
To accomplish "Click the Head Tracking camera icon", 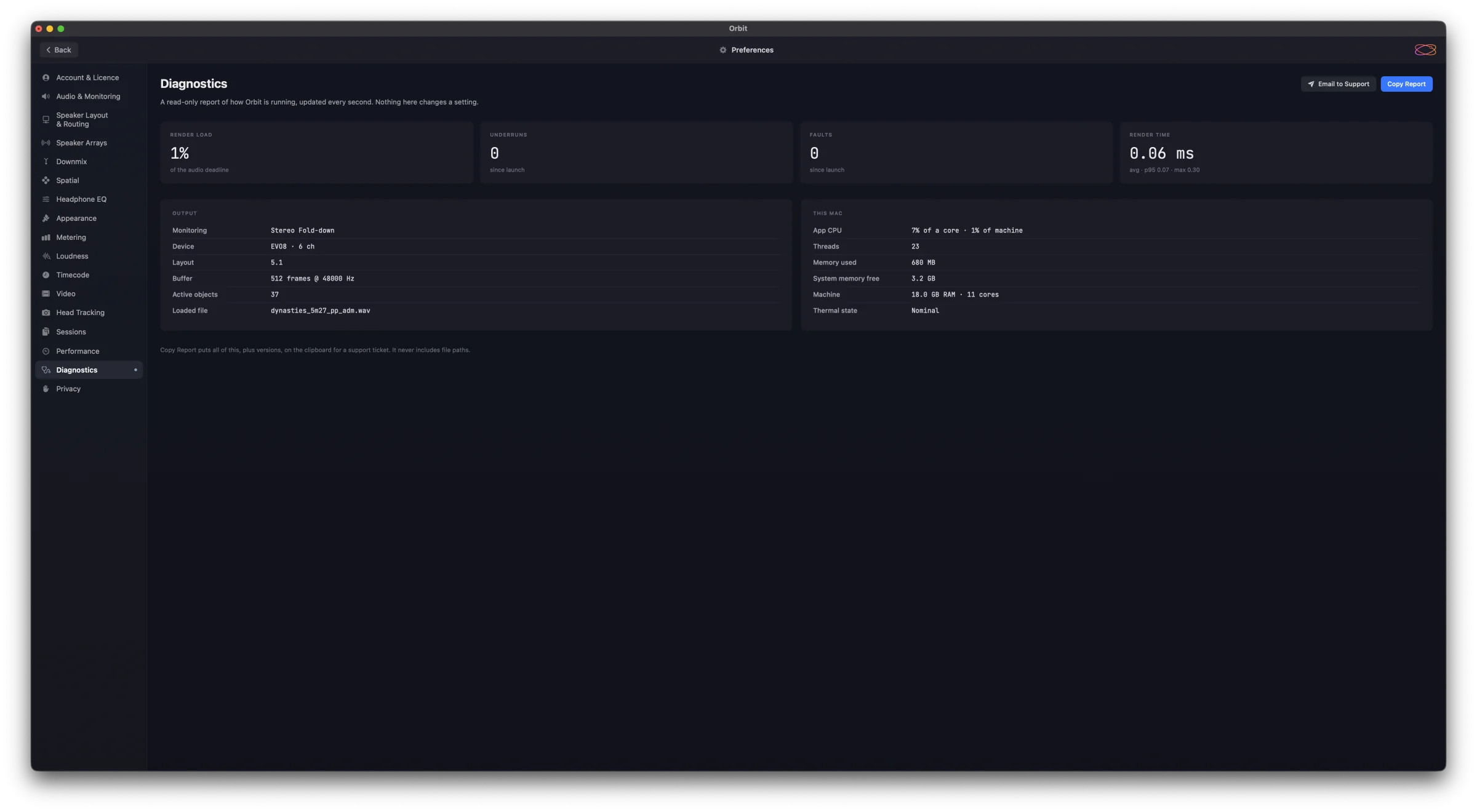I will pyautogui.click(x=46, y=312).
